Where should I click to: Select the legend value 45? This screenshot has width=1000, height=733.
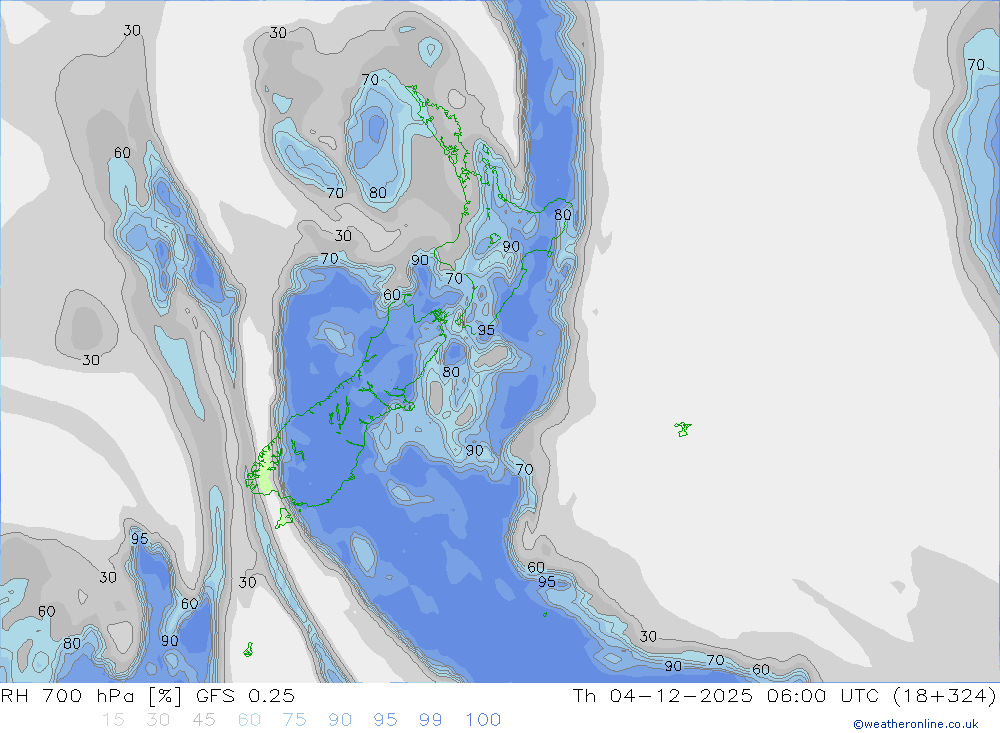click(x=204, y=720)
